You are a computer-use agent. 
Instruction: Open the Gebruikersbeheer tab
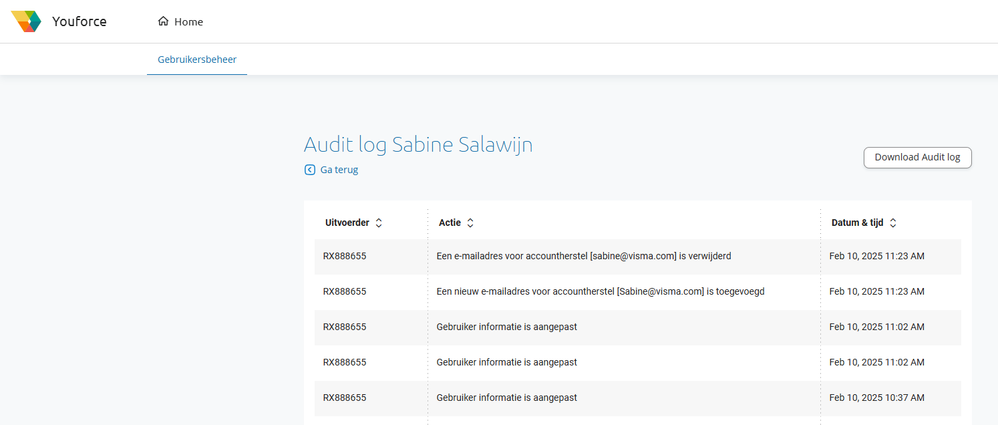coord(197,60)
